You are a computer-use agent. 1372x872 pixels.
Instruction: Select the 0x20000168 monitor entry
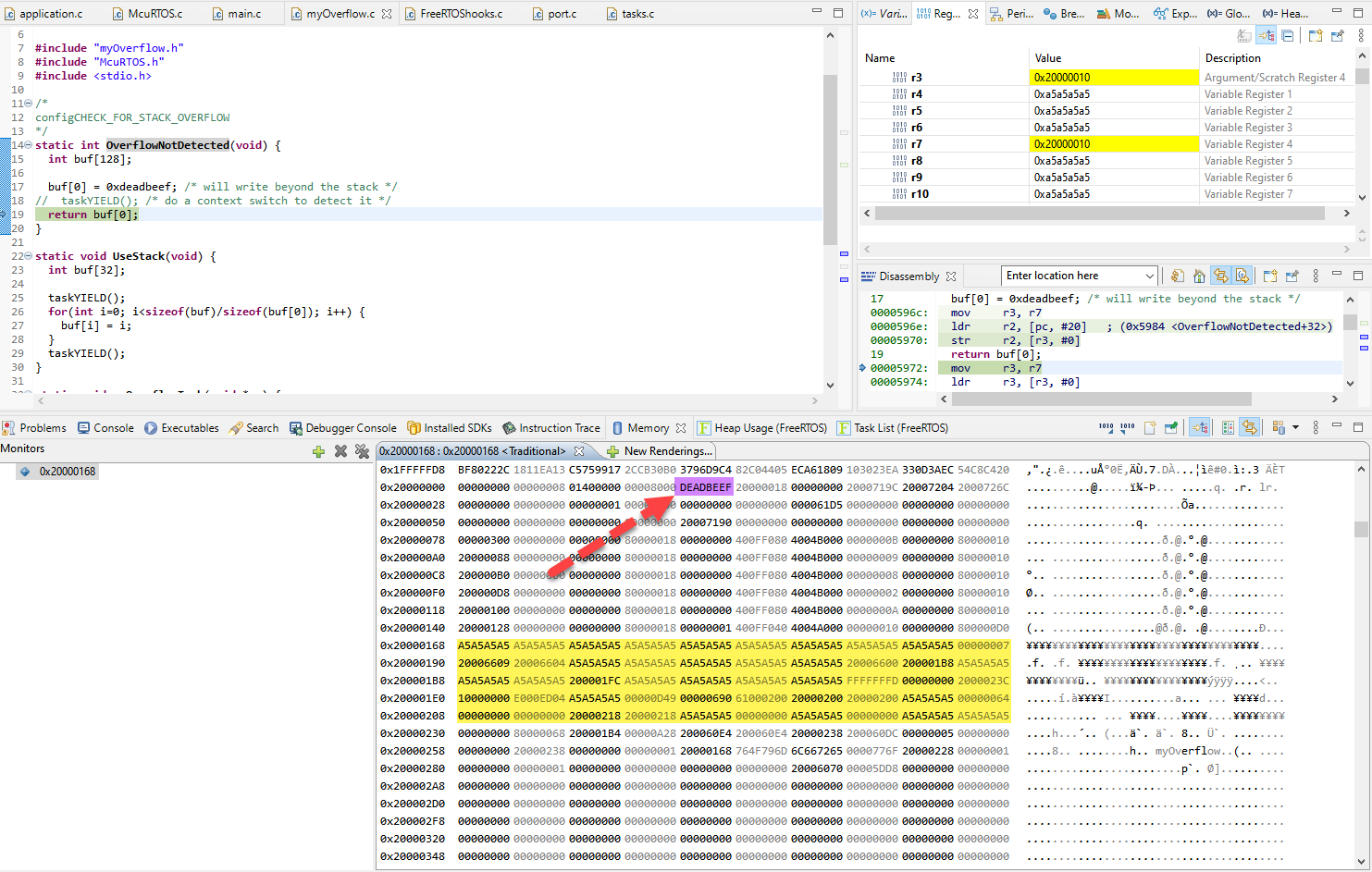click(67, 472)
